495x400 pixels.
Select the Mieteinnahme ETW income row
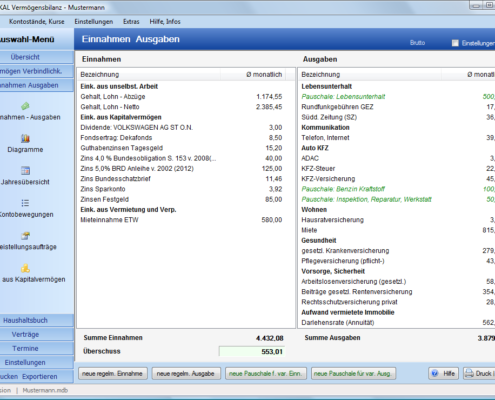click(x=181, y=220)
